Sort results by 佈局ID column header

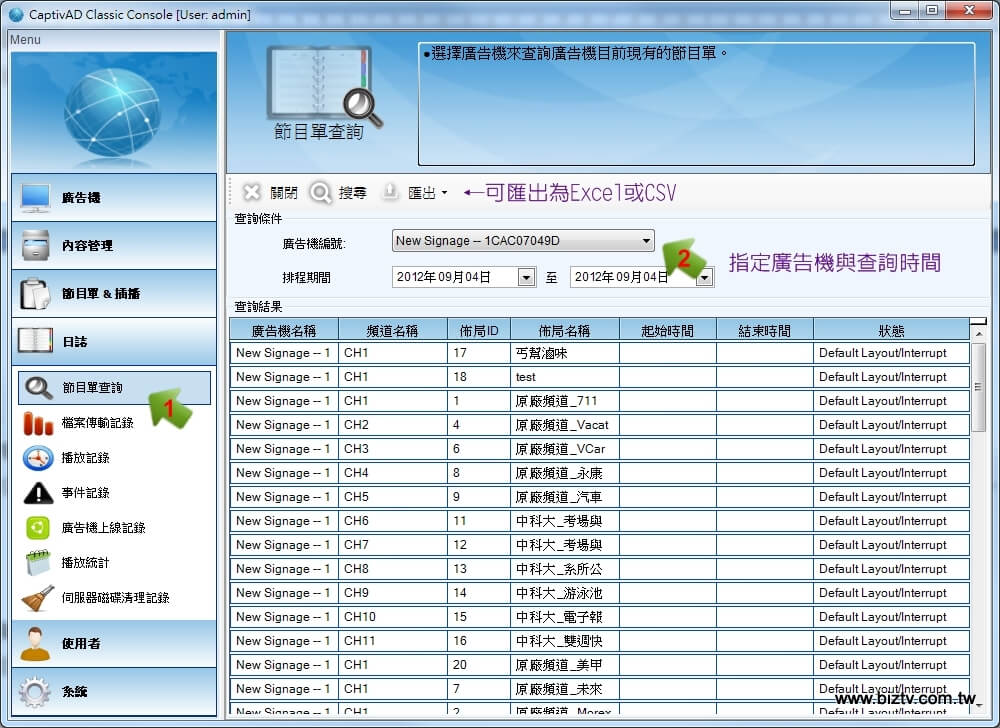pyautogui.click(x=478, y=331)
